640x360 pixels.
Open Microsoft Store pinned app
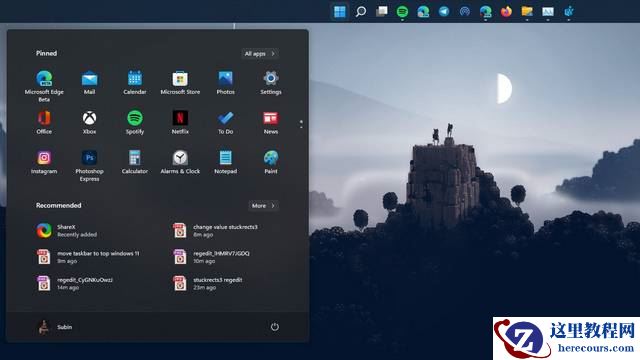pos(180,83)
